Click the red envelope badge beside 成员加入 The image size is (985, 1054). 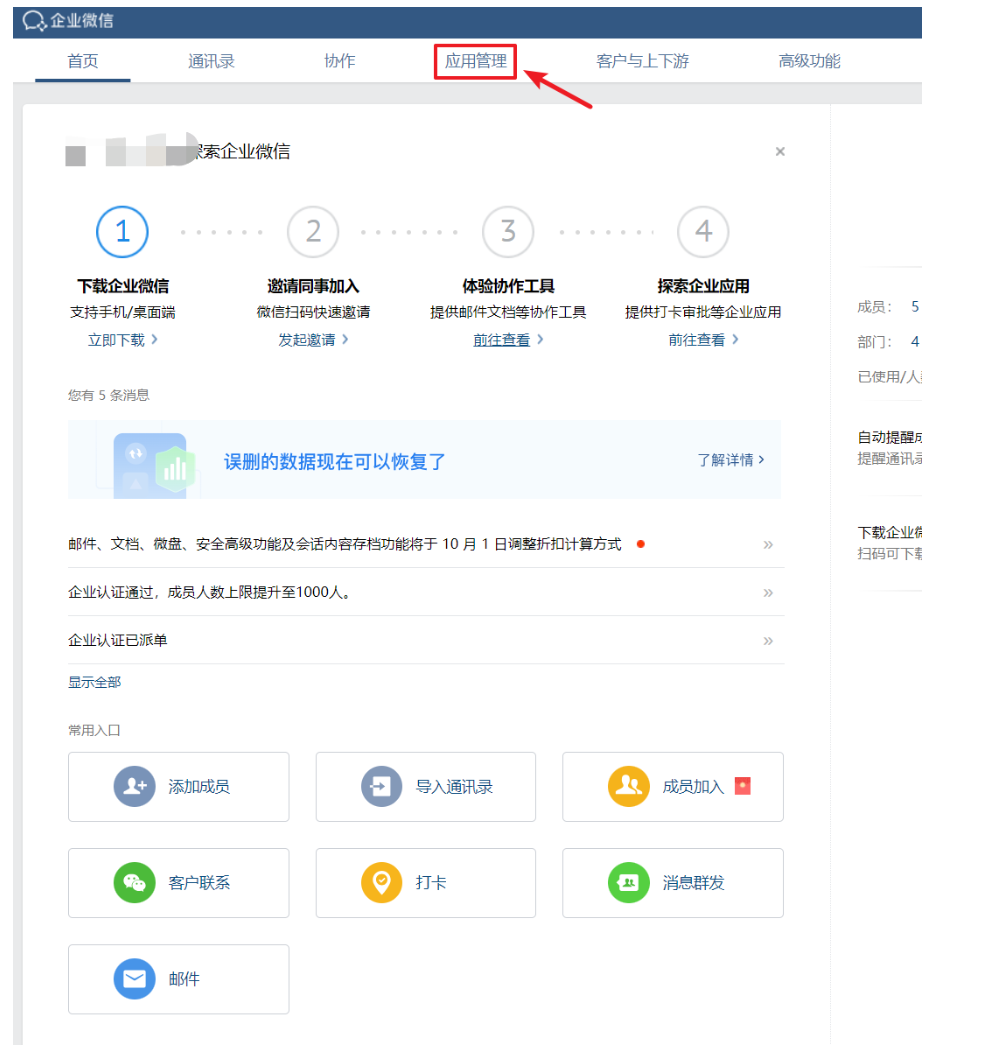coord(742,785)
